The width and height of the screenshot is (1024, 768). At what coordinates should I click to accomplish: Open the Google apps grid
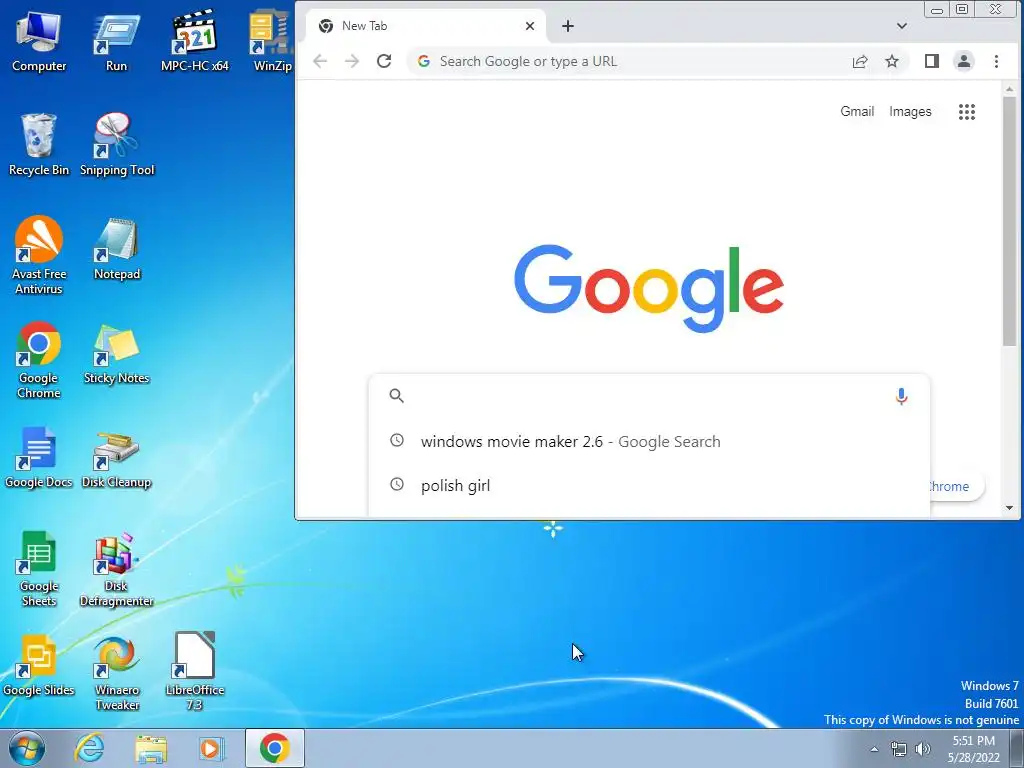point(967,112)
